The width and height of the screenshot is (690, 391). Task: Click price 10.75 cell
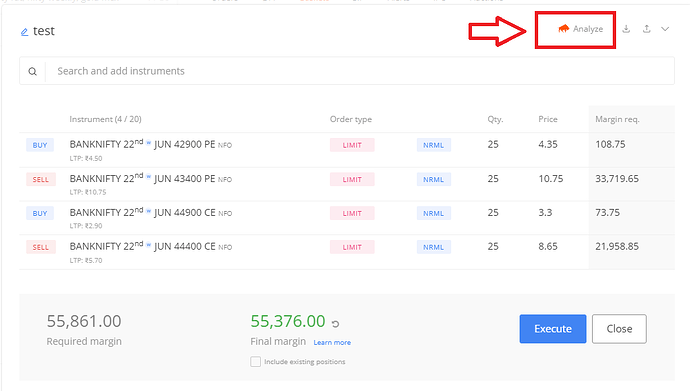551,179
